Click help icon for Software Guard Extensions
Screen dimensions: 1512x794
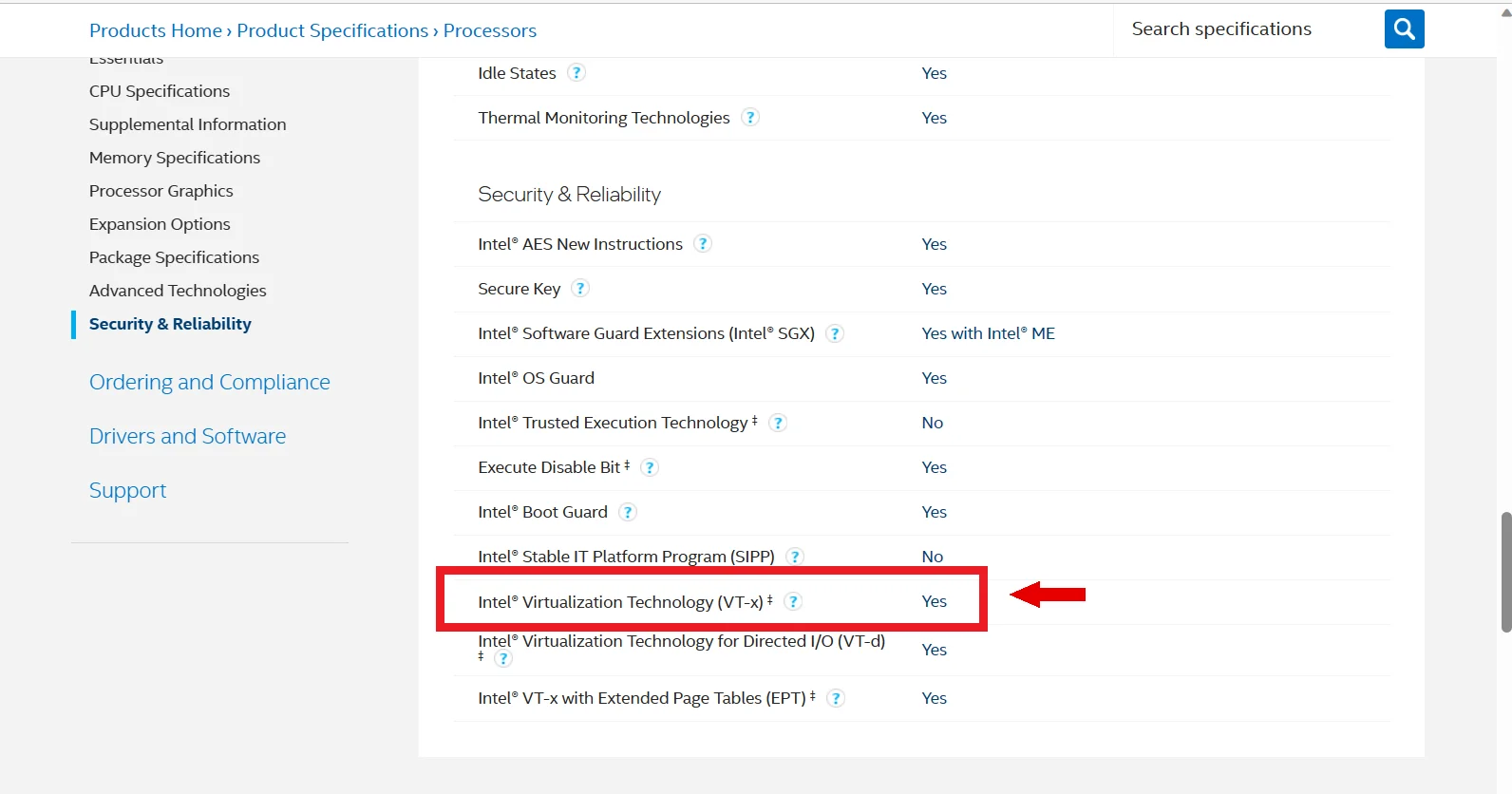coord(835,333)
